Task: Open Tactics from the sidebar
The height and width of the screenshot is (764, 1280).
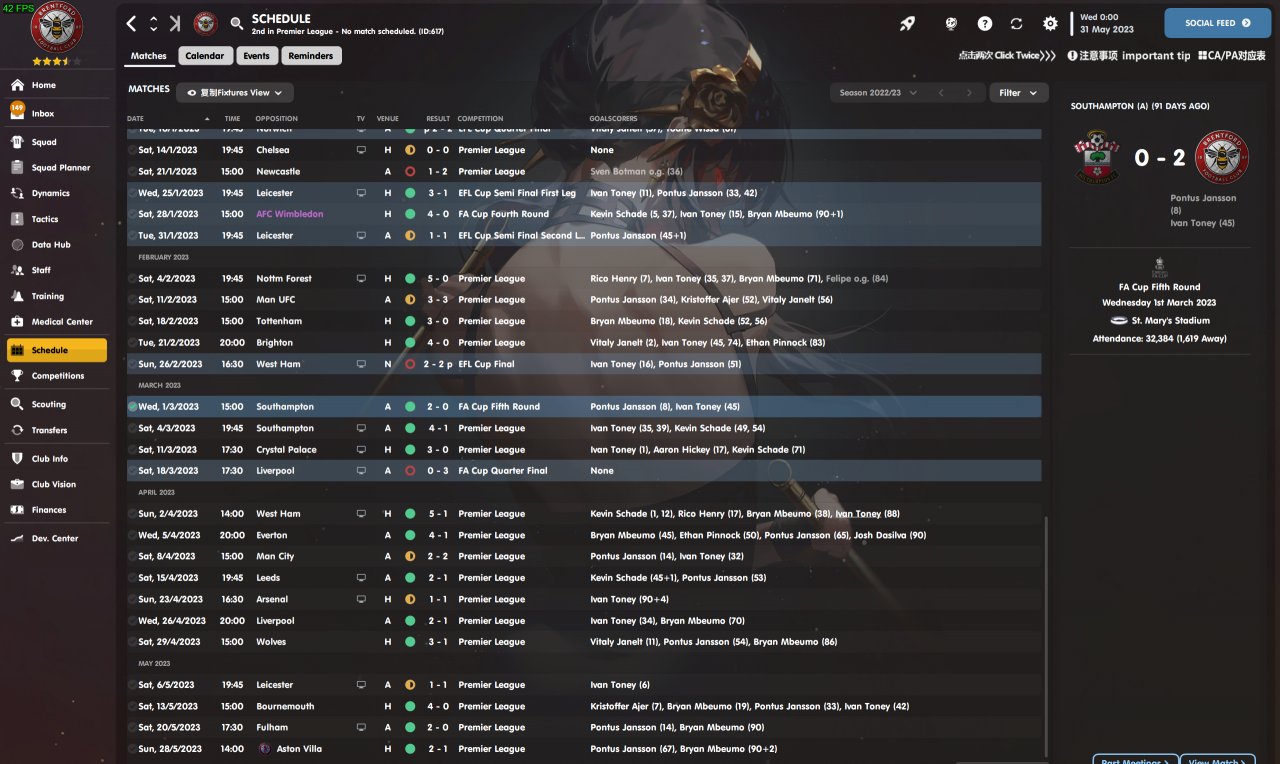Action: coord(55,219)
